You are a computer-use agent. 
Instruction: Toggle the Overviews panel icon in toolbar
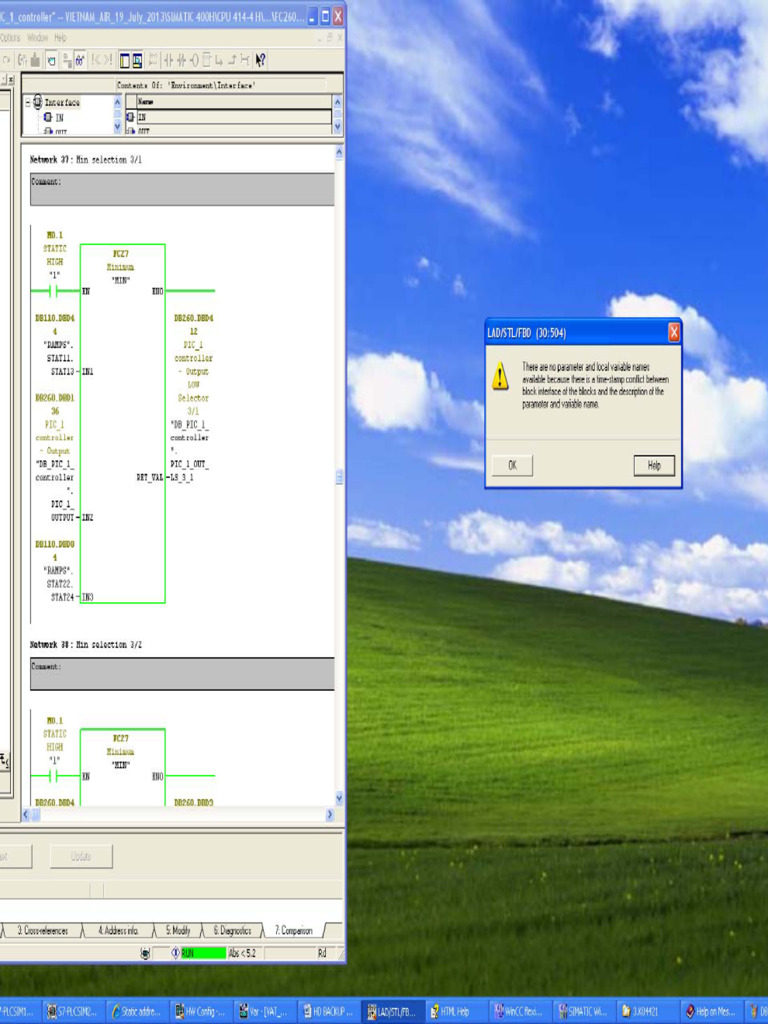click(x=125, y=60)
